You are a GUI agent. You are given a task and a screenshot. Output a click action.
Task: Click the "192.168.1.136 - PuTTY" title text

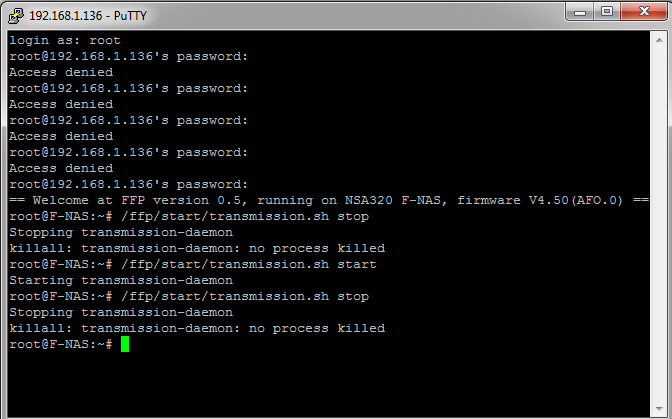pyautogui.click(x=88, y=16)
